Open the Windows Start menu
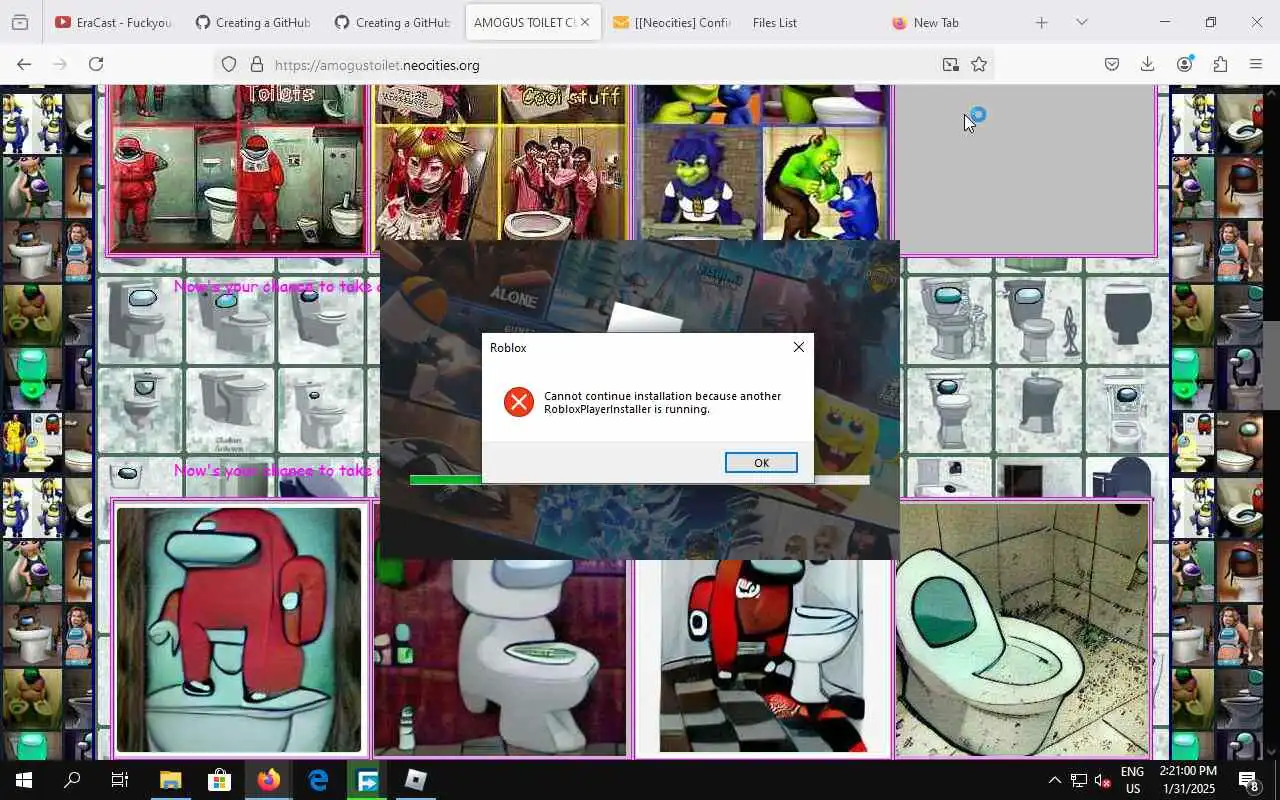The width and height of the screenshot is (1280, 800). tap(24, 780)
